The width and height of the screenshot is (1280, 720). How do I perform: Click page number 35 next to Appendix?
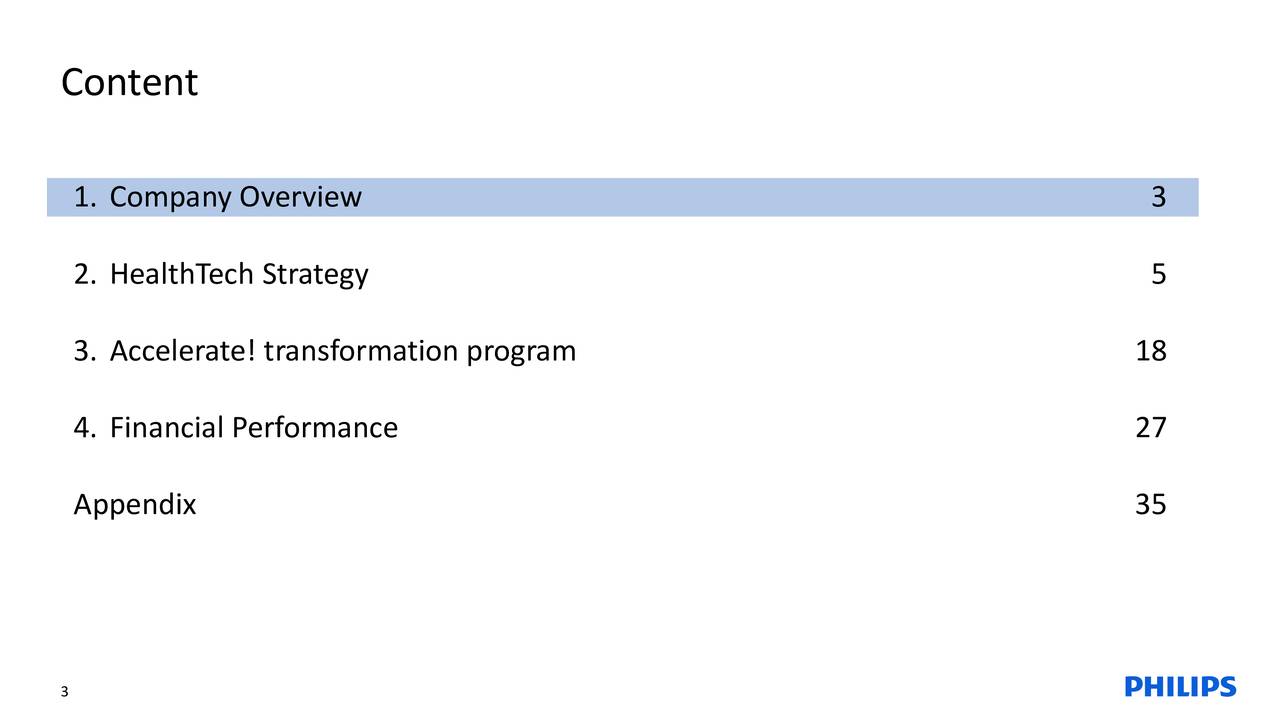click(1151, 506)
